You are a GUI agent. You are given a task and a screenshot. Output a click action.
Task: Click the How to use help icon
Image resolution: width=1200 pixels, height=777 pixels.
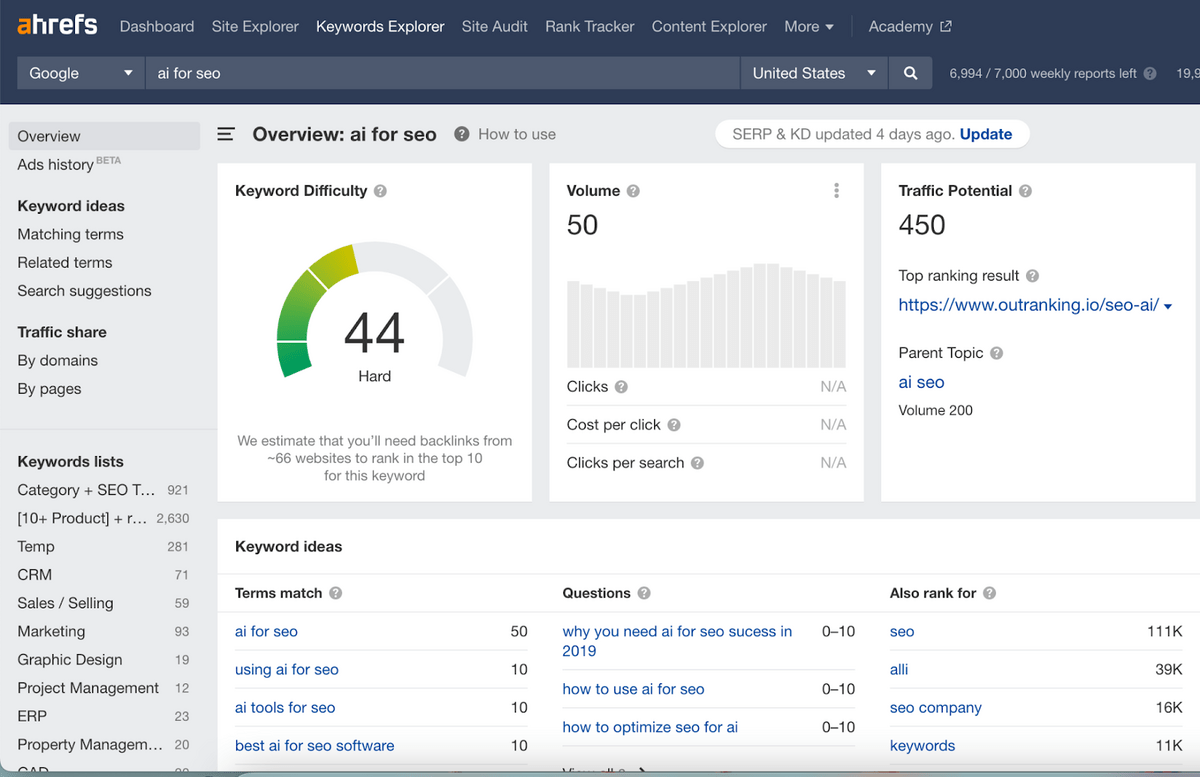462,134
